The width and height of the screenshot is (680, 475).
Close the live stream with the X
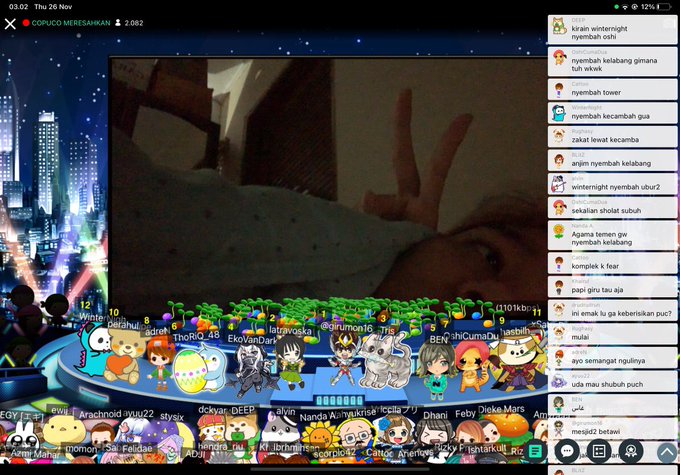(x=10, y=23)
